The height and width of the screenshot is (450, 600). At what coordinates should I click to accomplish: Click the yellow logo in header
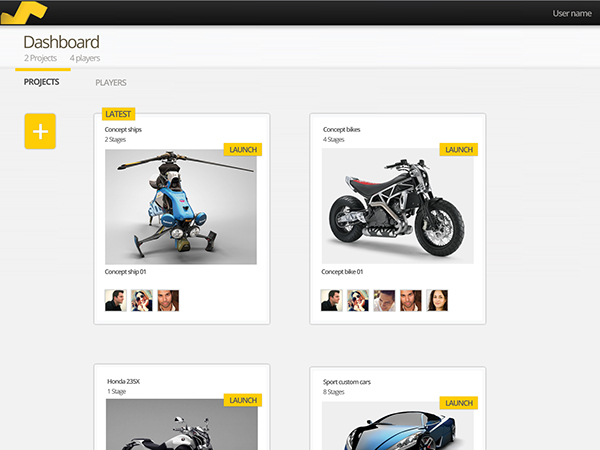click(x=24, y=13)
